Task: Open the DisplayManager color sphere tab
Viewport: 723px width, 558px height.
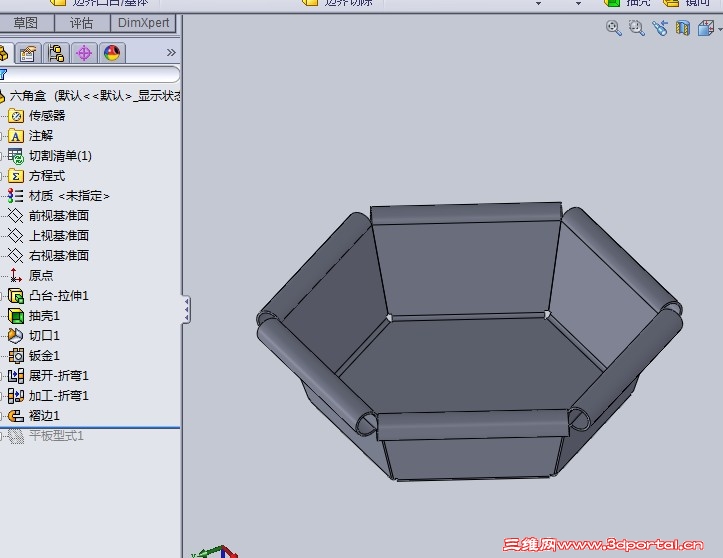Action: click(x=112, y=53)
